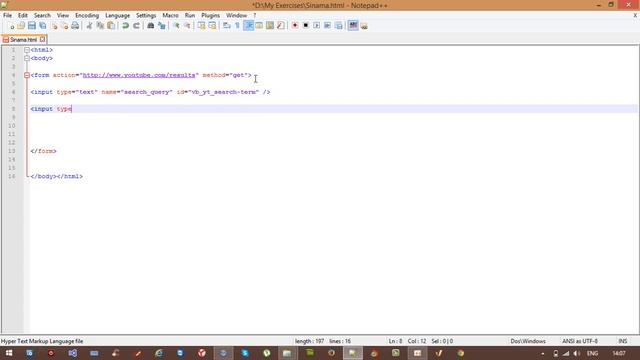Viewport: 640px width, 360px height.
Task: Stop macro recording with black square
Action: (306, 26)
